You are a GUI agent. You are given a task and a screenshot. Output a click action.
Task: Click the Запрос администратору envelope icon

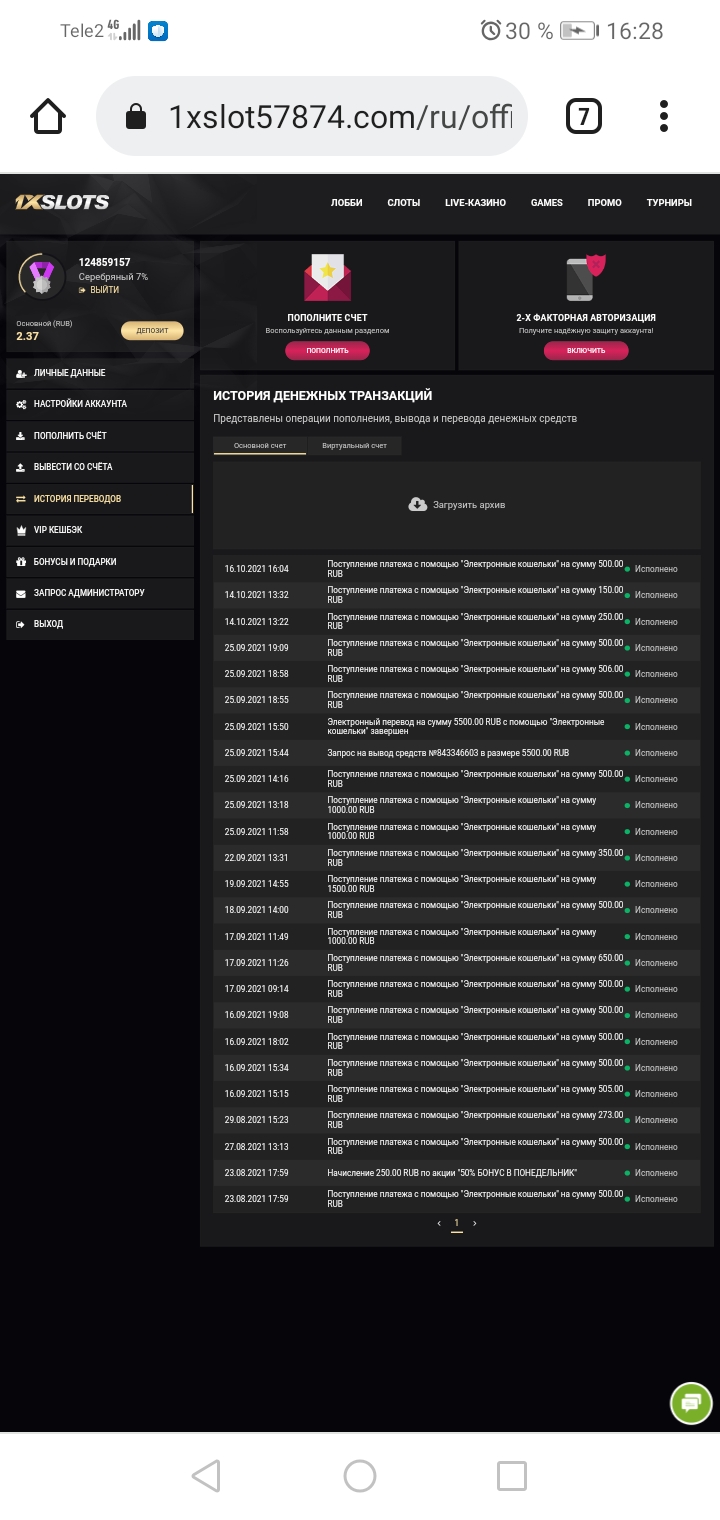pyautogui.click(x=23, y=593)
